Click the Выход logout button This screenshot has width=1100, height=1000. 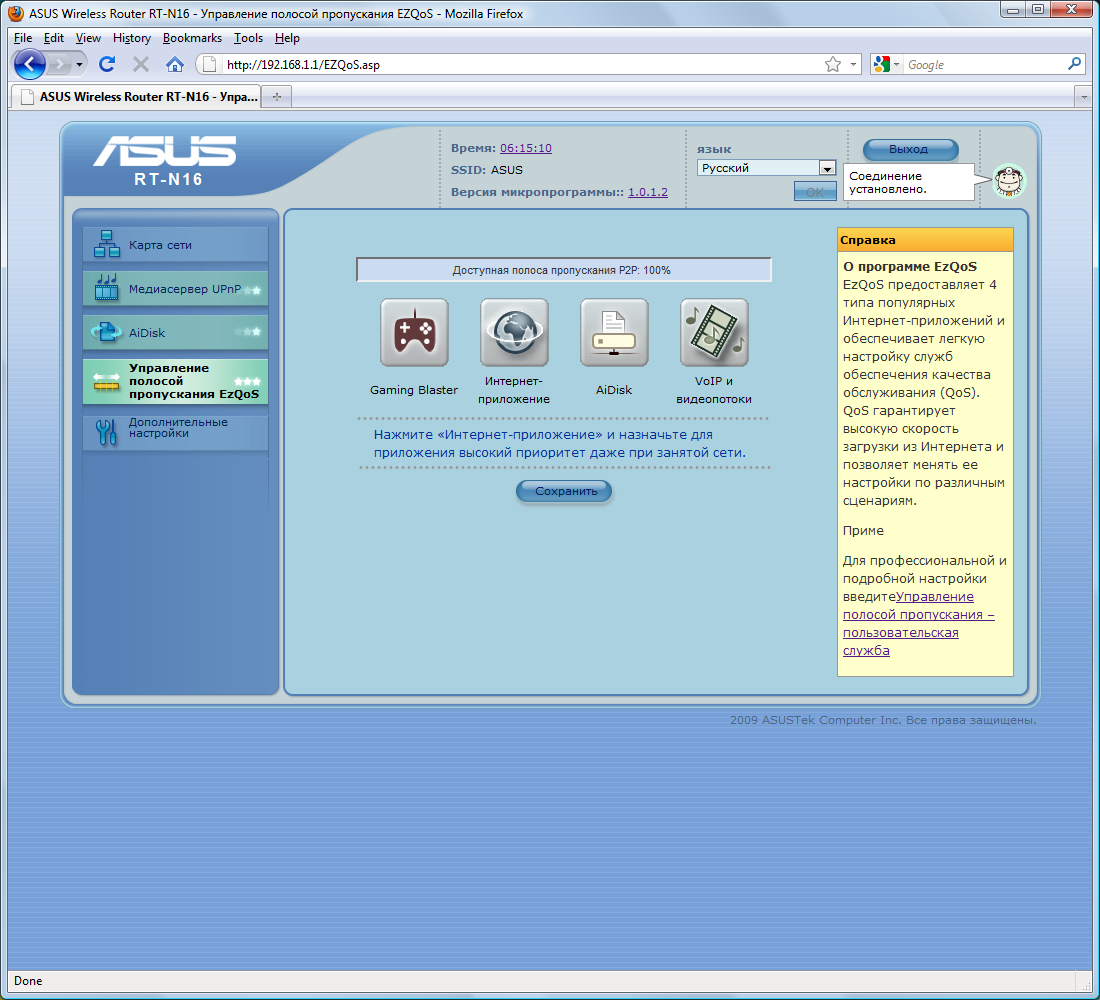(910, 149)
